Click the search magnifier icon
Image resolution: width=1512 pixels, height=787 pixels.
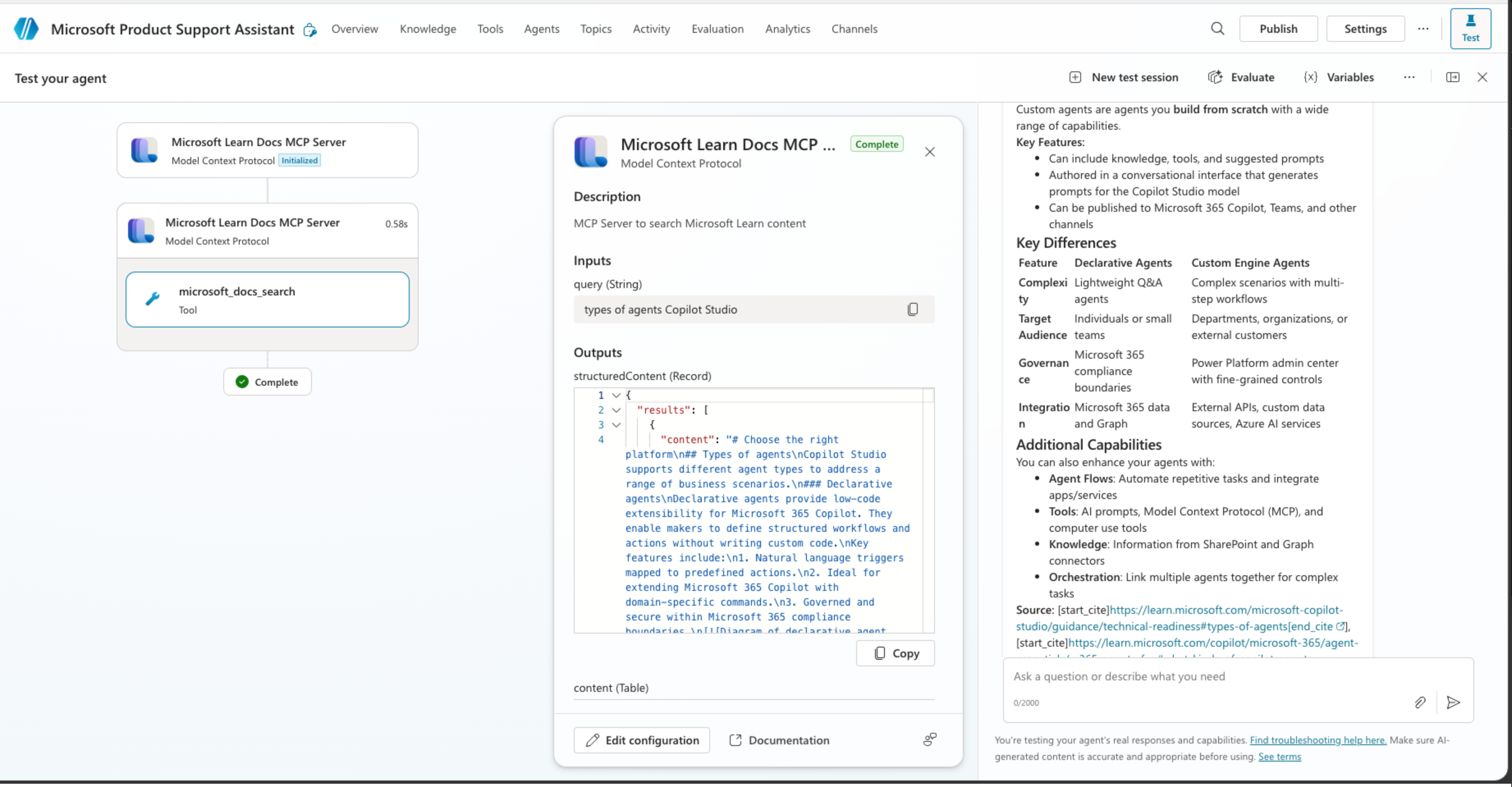pos(1217,29)
